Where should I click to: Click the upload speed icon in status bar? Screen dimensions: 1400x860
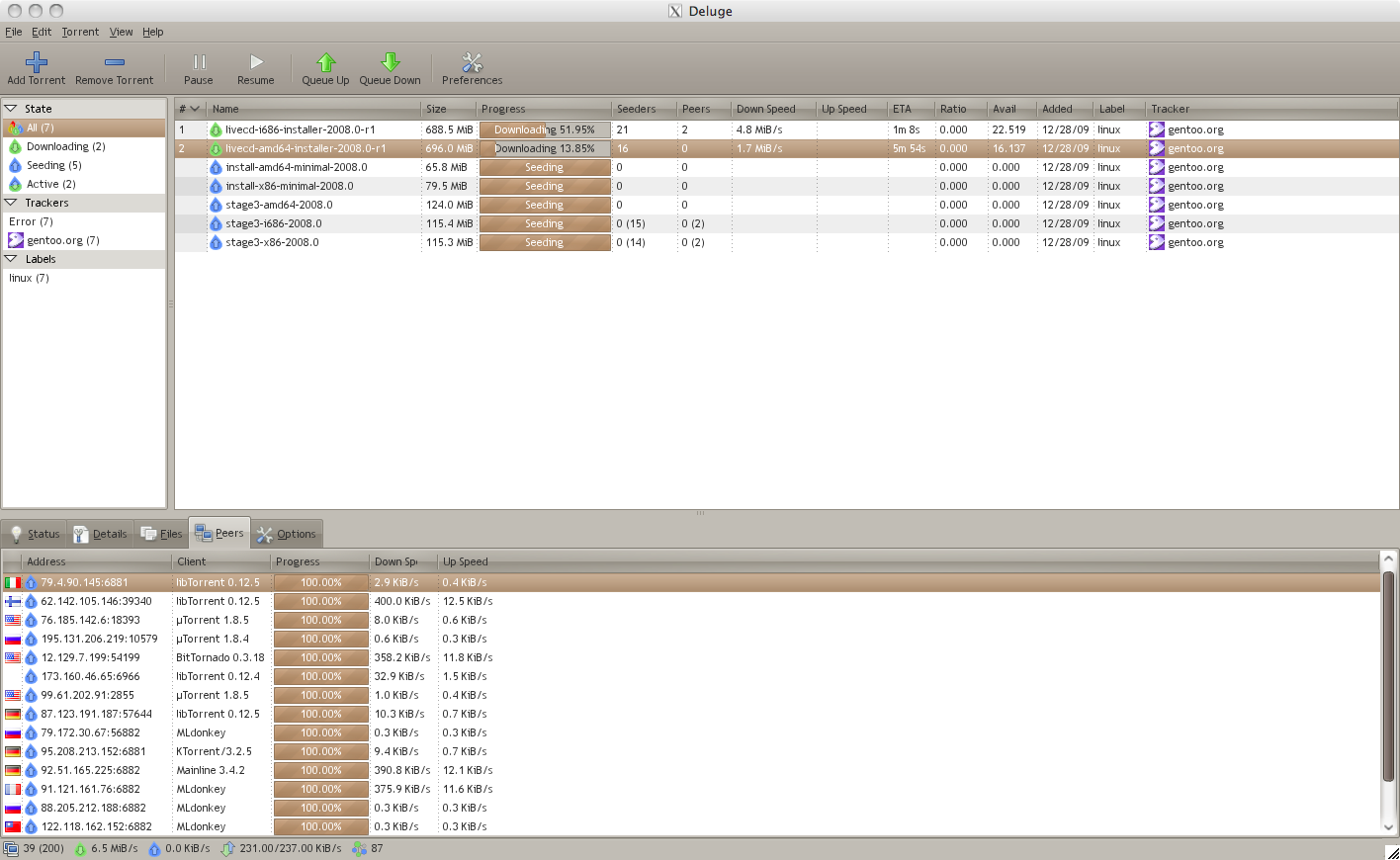click(x=154, y=848)
